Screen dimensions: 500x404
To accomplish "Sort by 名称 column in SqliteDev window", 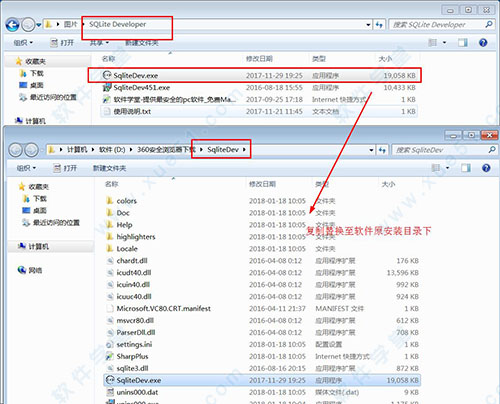I will click(x=112, y=184).
